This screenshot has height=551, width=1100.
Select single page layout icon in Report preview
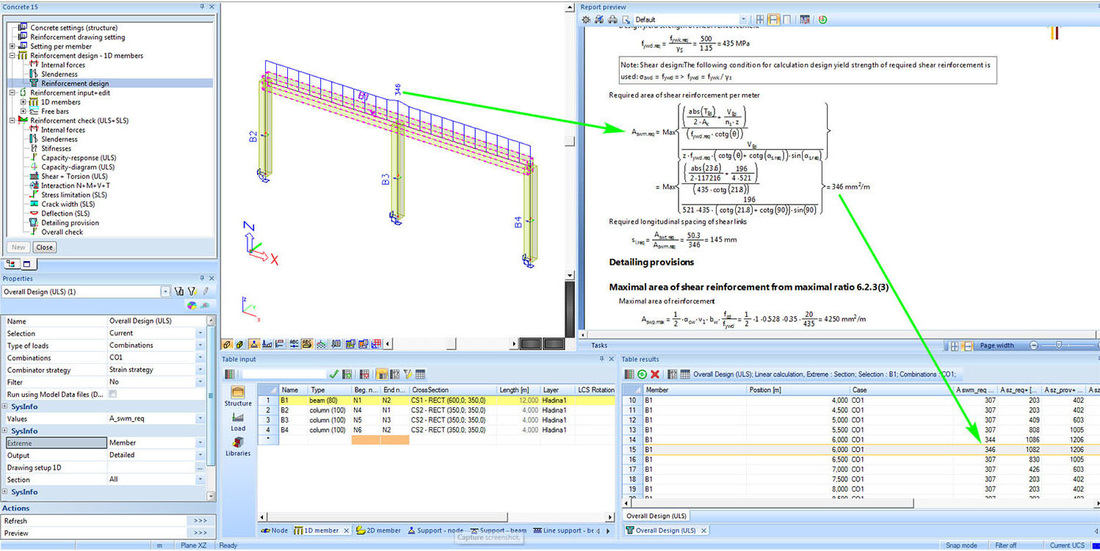pyautogui.click(x=787, y=20)
